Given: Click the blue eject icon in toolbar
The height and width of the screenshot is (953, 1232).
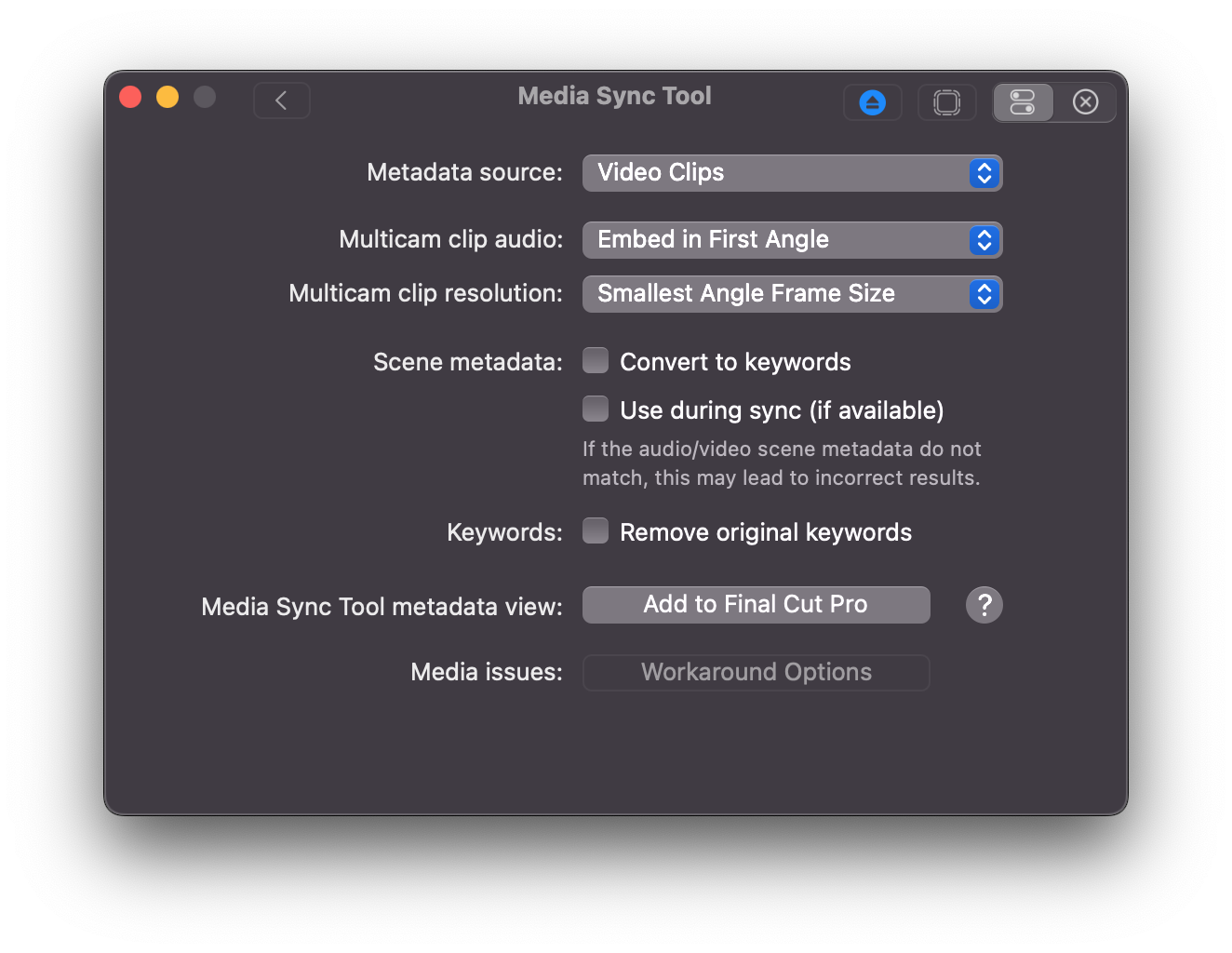Looking at the screenshot, I should [x=872, y=102].
